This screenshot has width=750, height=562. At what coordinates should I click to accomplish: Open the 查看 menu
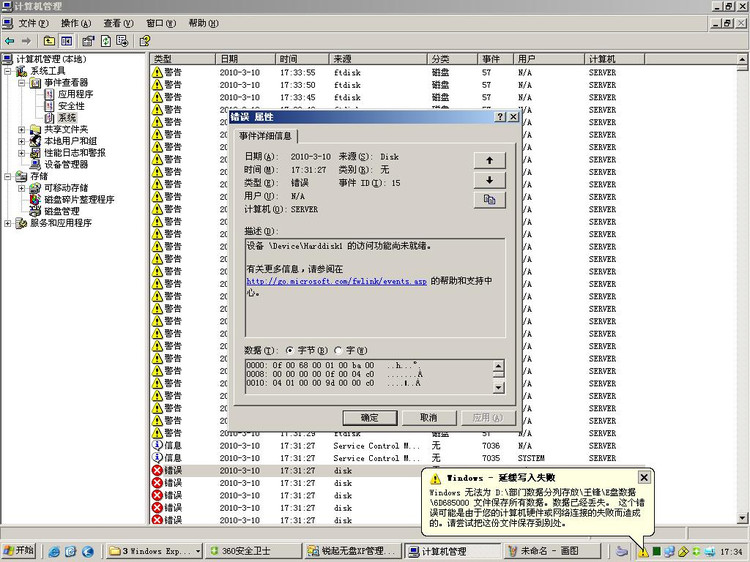coord(118,23)
